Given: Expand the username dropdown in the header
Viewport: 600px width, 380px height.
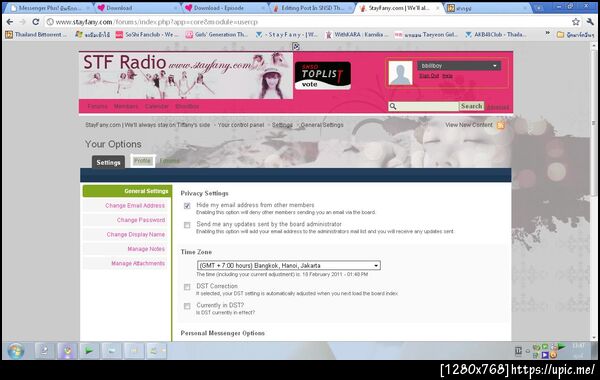Looking at the screenshot, I should pyautogui.click(x=459, y=66).
